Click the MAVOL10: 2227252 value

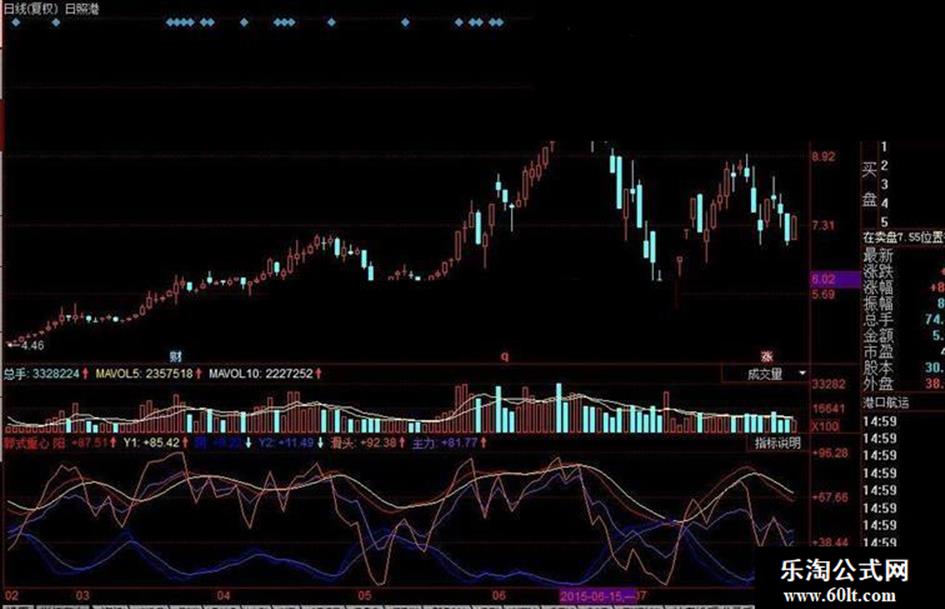pos(260,374)
